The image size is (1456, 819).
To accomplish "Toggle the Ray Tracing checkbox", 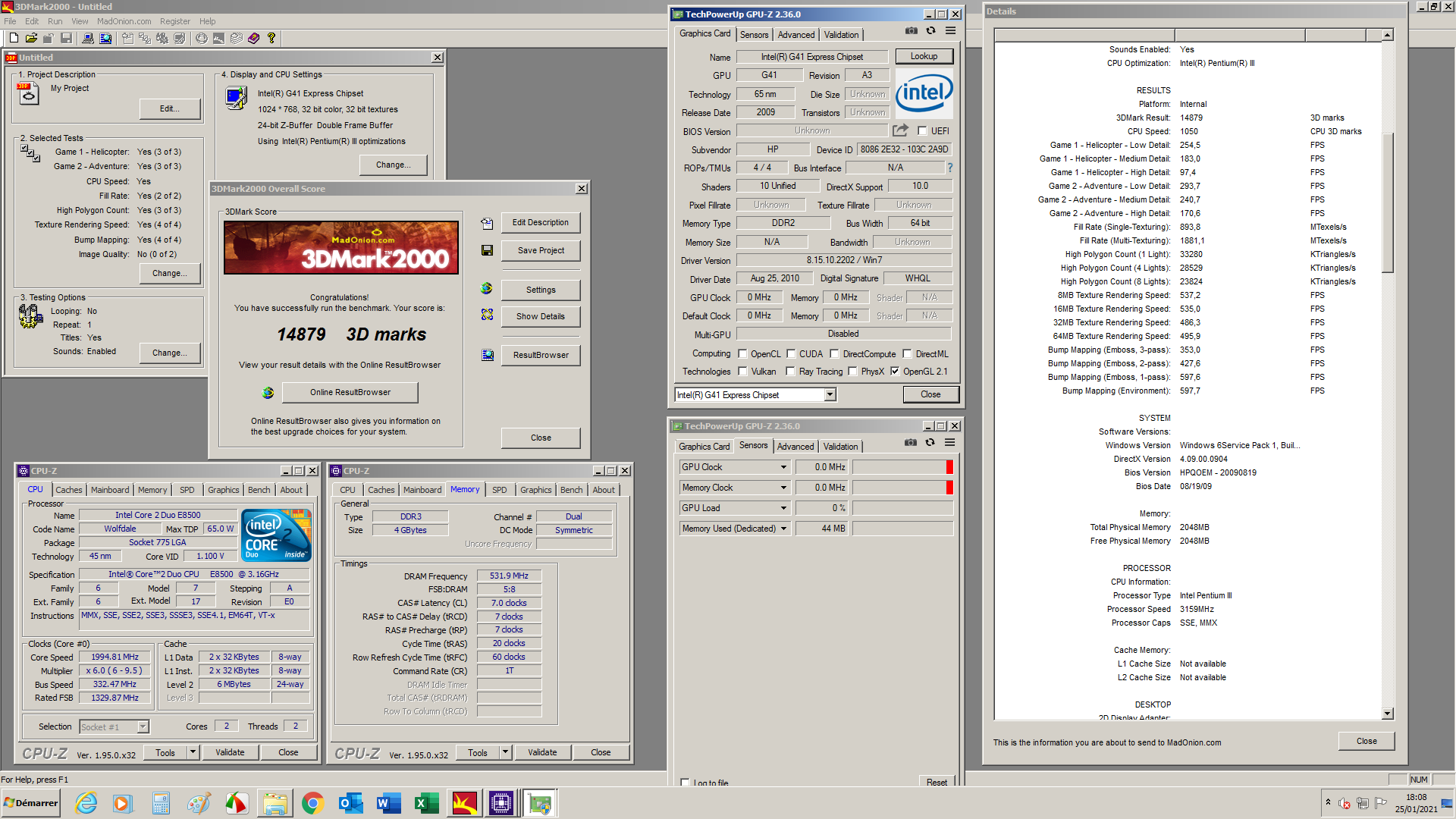I will pos(791,372).
